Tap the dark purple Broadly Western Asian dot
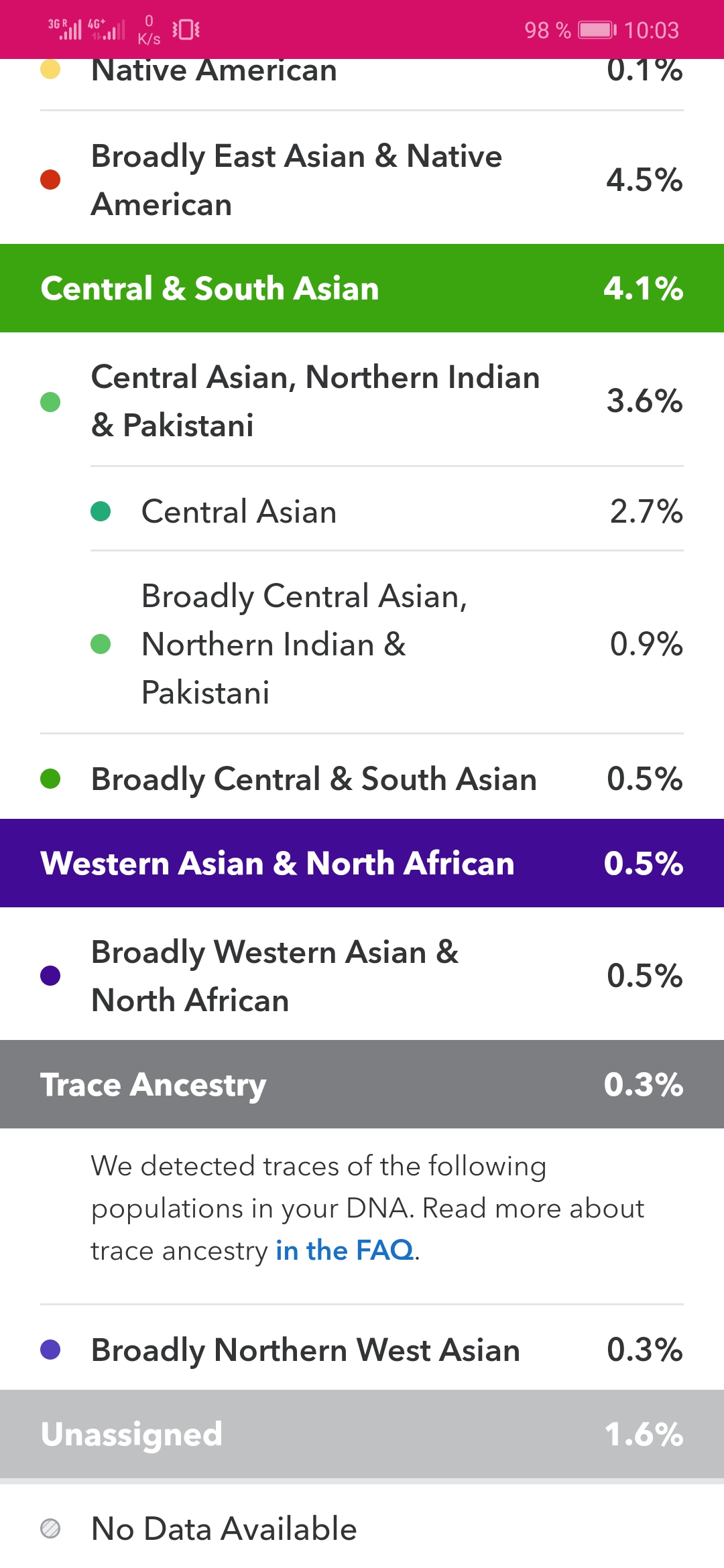Screen dimensions: 724x1568 [50, 976]
